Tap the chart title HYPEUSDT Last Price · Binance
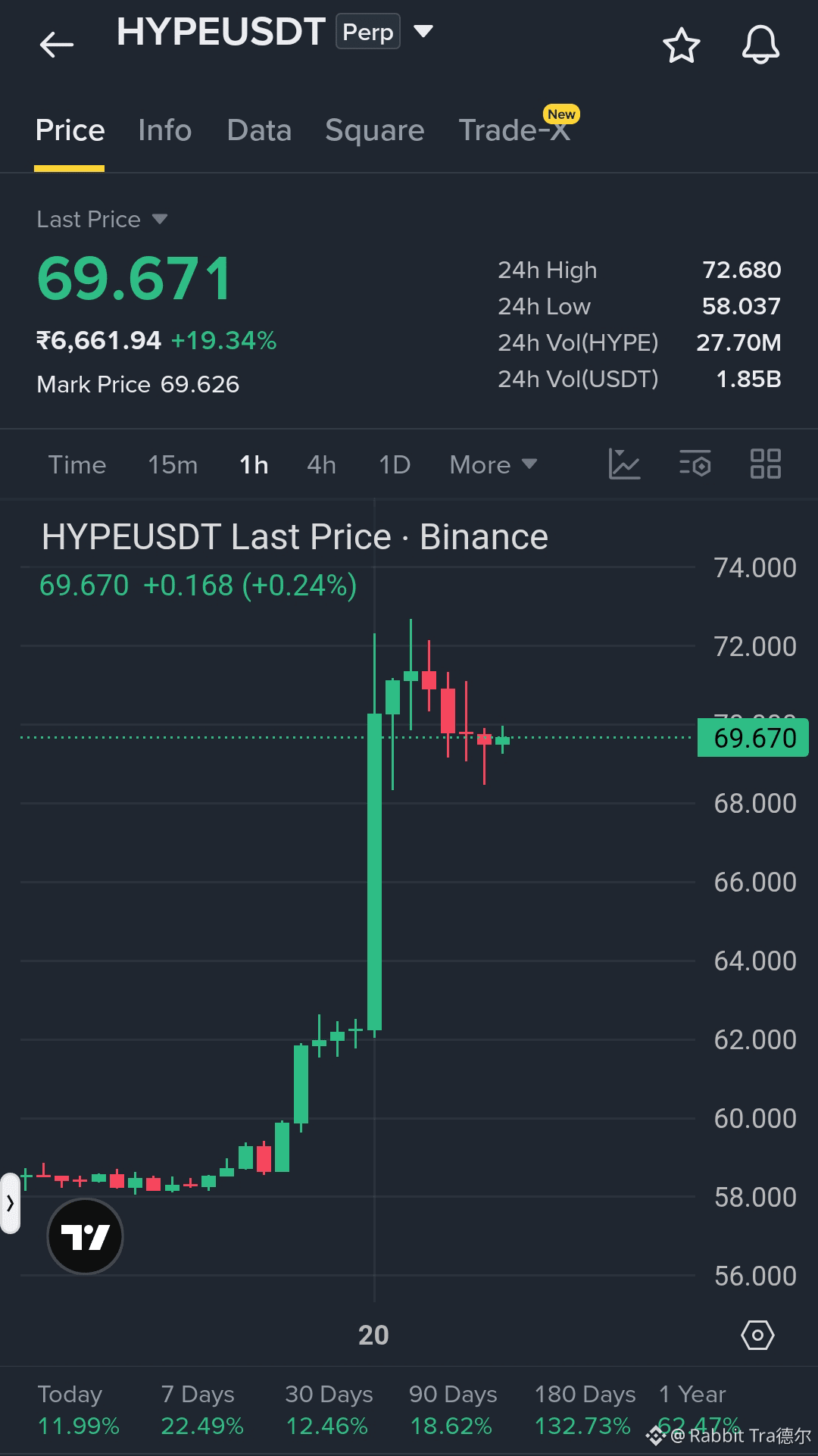Image resolution: width=818 pixels, height=1456 pixels. click(x=295, y=537)
